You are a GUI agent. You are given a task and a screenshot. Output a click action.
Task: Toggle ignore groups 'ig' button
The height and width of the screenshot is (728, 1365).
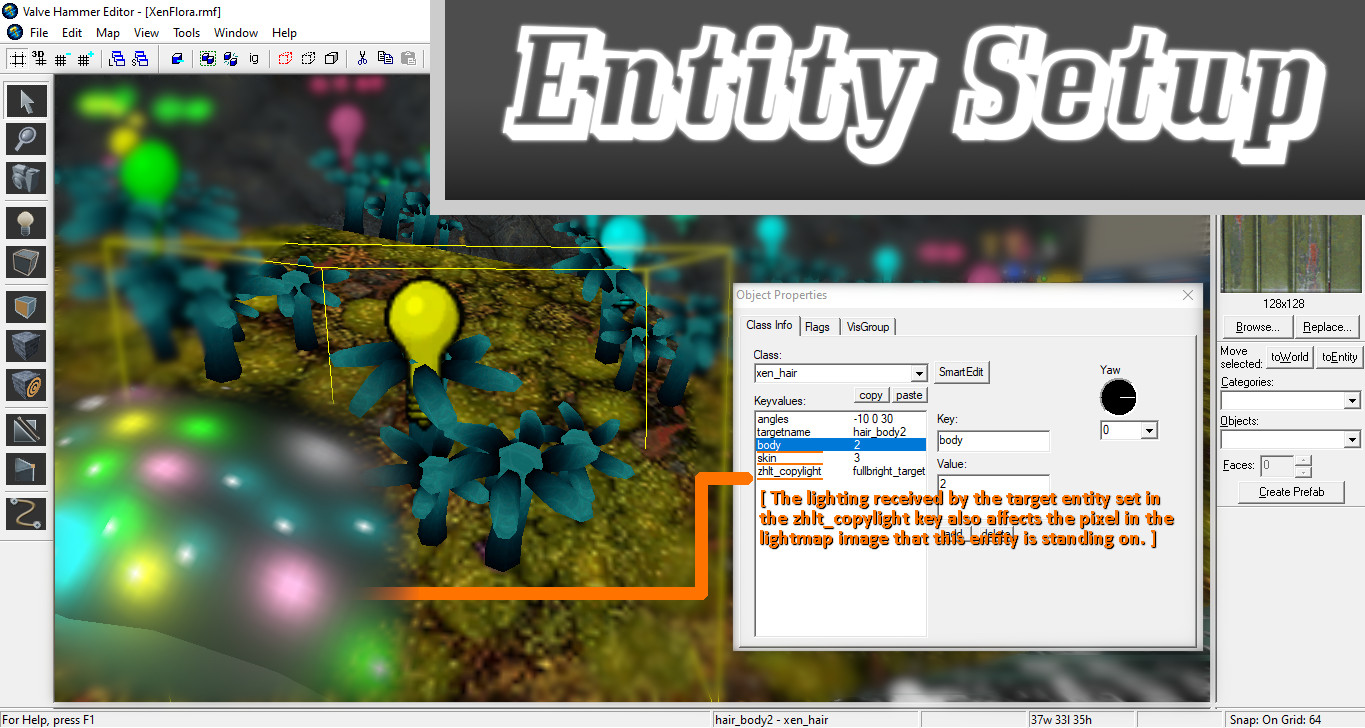click(254, 59)
